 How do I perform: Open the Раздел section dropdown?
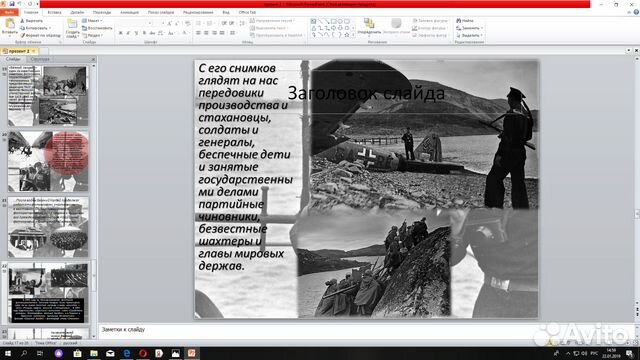pos(92,36)
